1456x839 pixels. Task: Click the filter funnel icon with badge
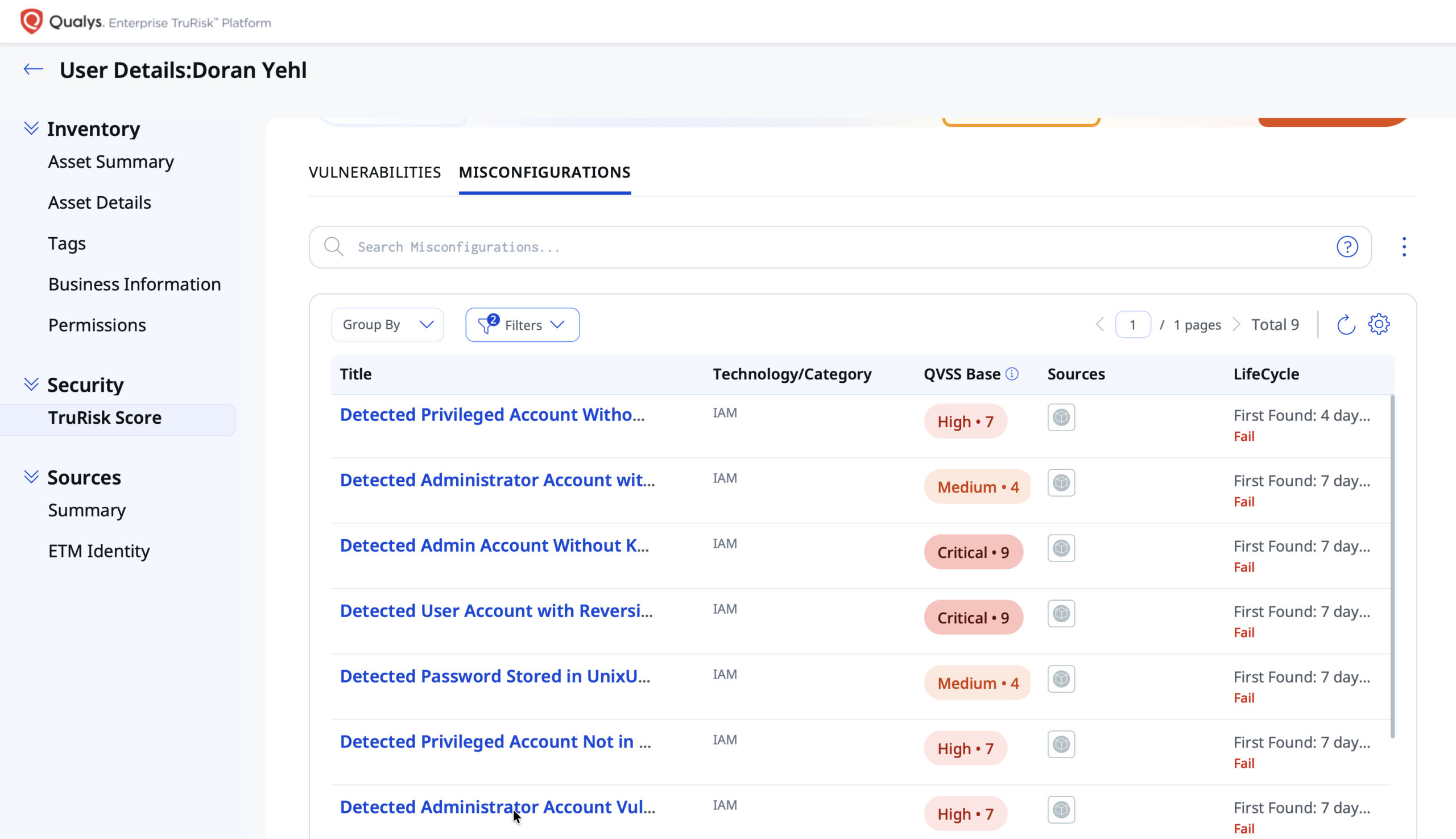coord(487,324)
